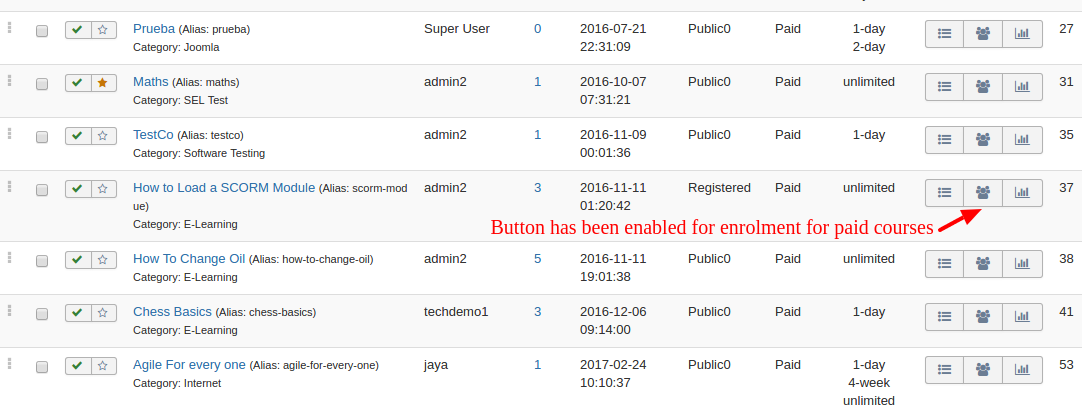Viewport: 1088px width, 408px height.
Task: Open users group icon for Chess Basics
Action: [x=983, y=317]
